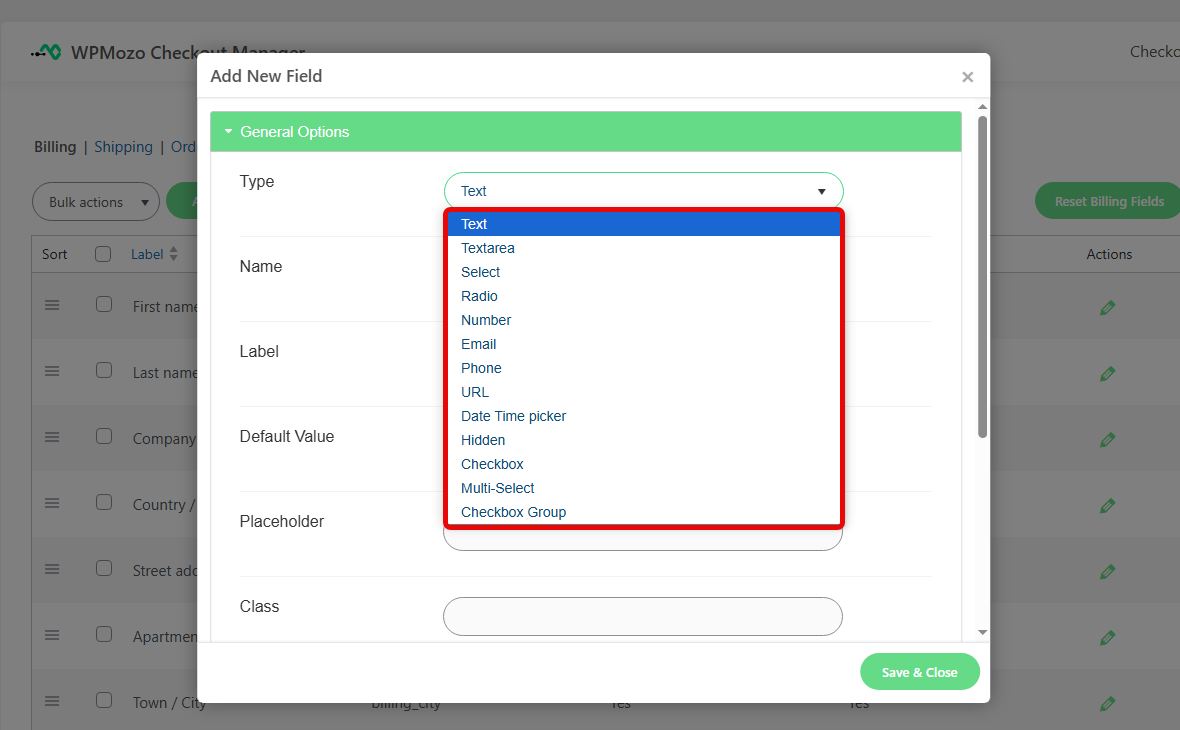Image resolution: width=1180 pixels, height=730 pixels.
Task: Click the drag handle for Apartment row
Action: pos(52,635)
